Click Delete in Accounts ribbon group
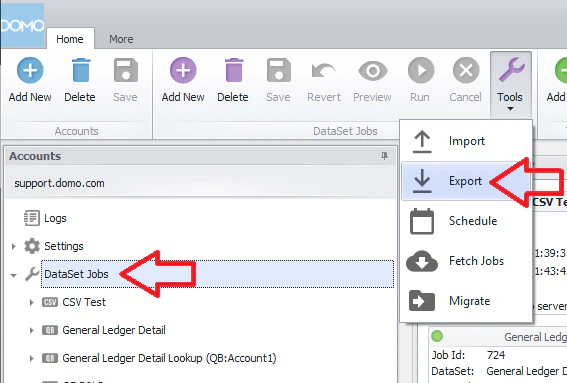 [x=80, y=80]
